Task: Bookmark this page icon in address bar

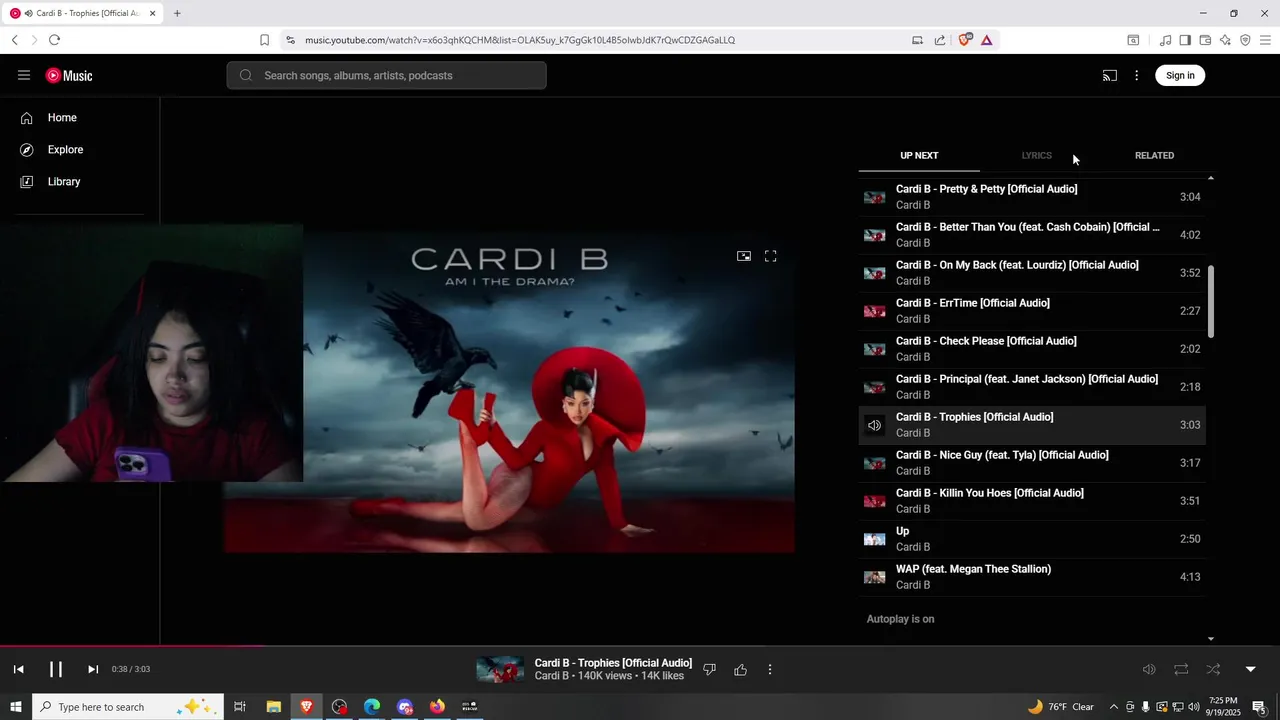Action: tap(264, 40)
